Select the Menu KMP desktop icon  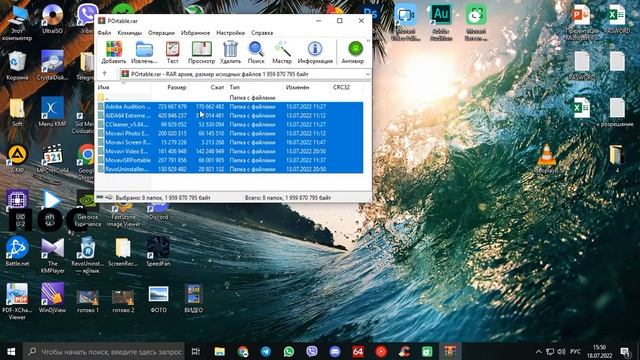tap(52, 112)
